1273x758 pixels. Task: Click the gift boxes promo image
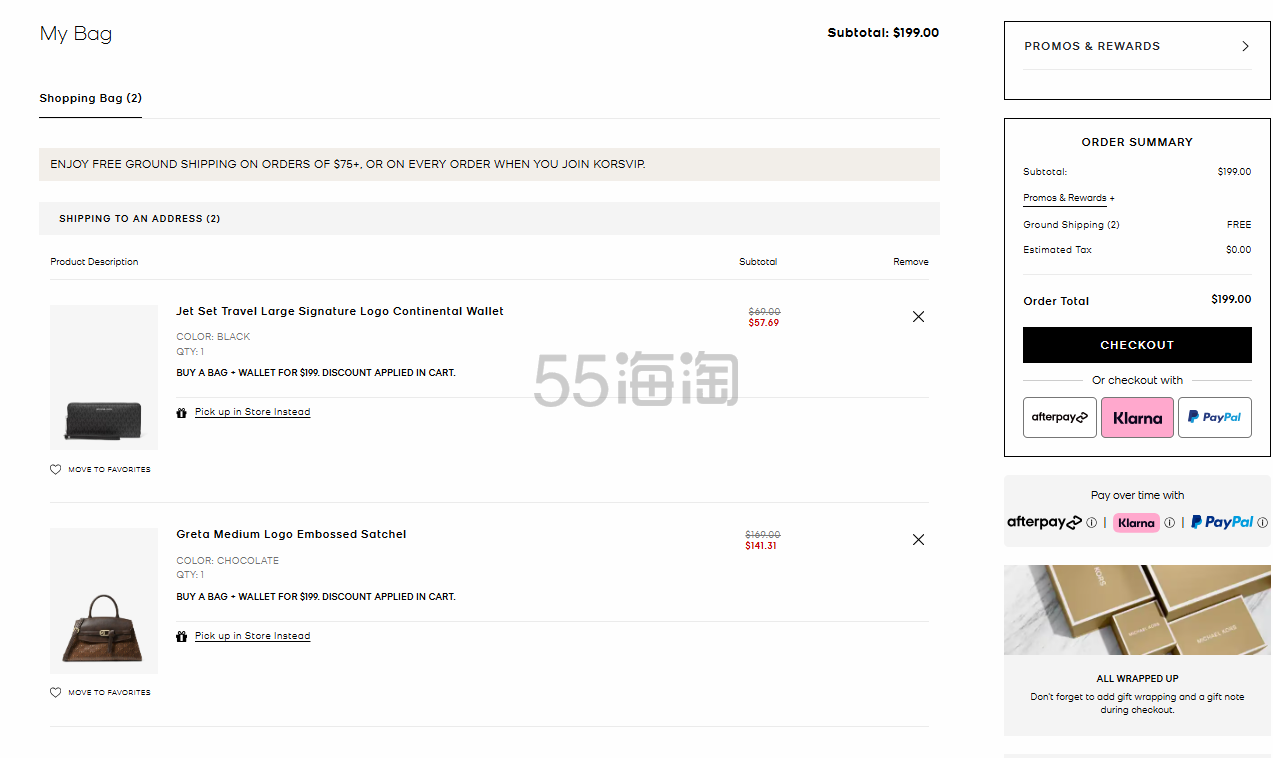tap(1137, 610)
